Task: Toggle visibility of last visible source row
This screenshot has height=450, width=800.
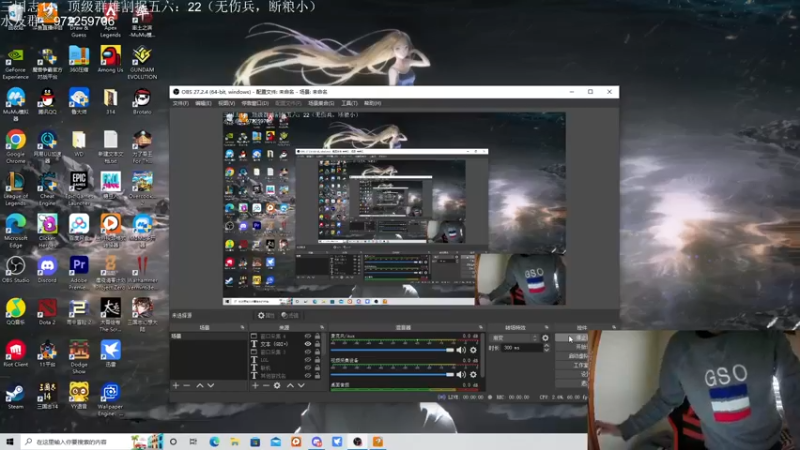Action: (x=308, y=376)
